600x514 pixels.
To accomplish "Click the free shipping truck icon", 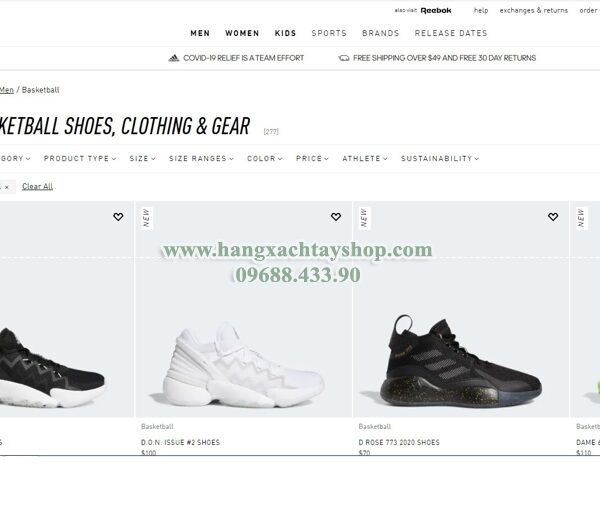I will (344, 58).
